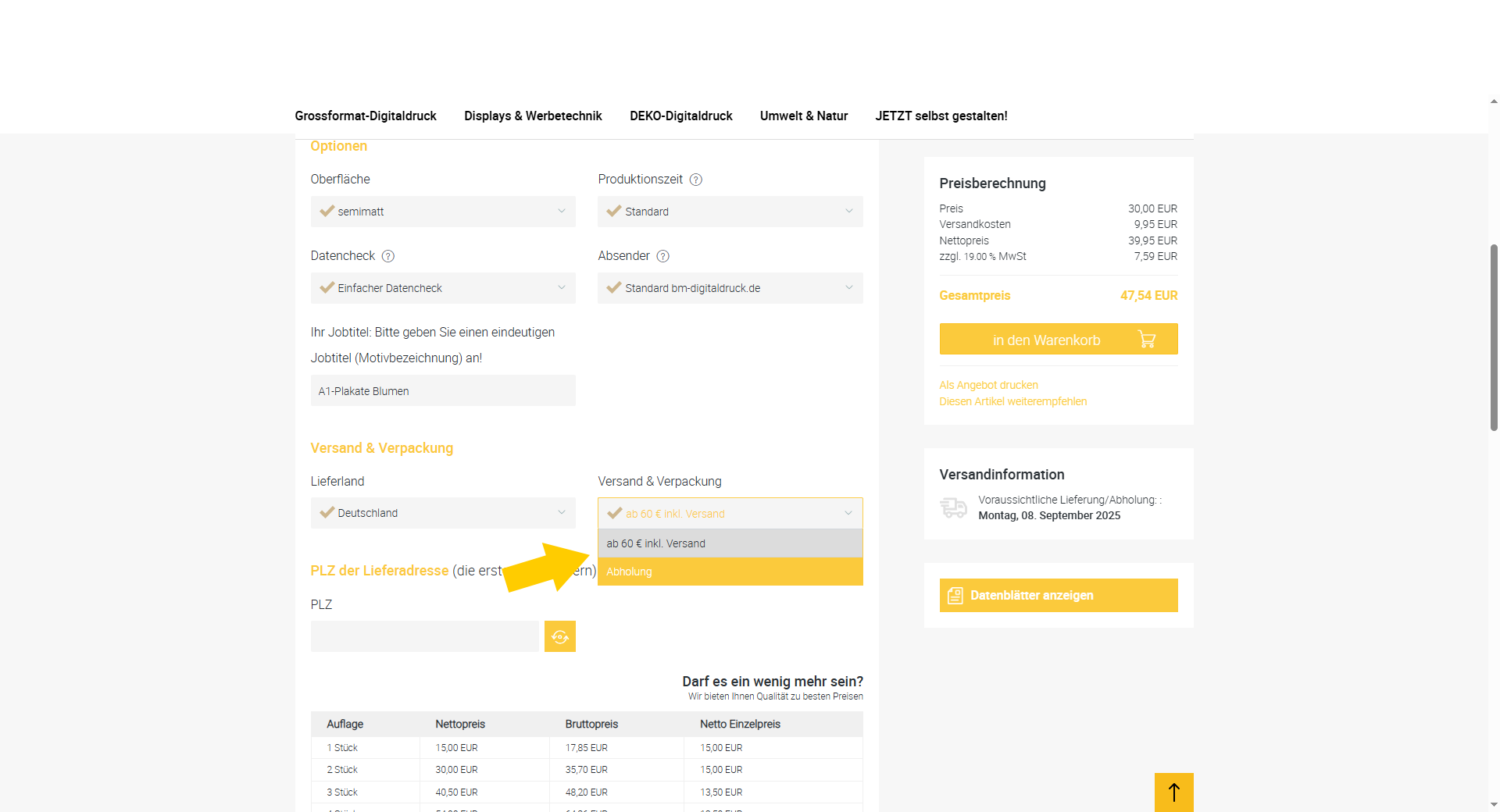This screenshot has height=812, width=1500.
Task: Click the 'Als Angebot drucken' link
Action: (988, 385)
